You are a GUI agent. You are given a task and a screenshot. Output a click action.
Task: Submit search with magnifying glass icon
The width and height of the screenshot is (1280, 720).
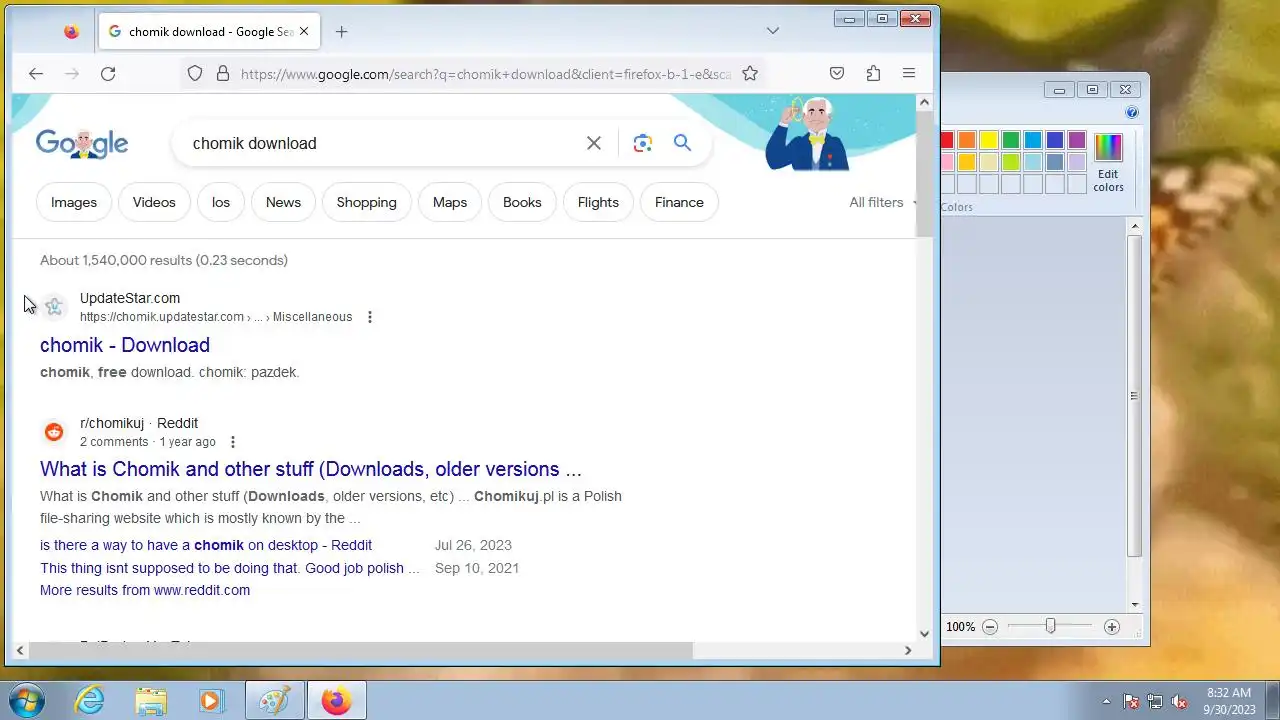[682, 143]
